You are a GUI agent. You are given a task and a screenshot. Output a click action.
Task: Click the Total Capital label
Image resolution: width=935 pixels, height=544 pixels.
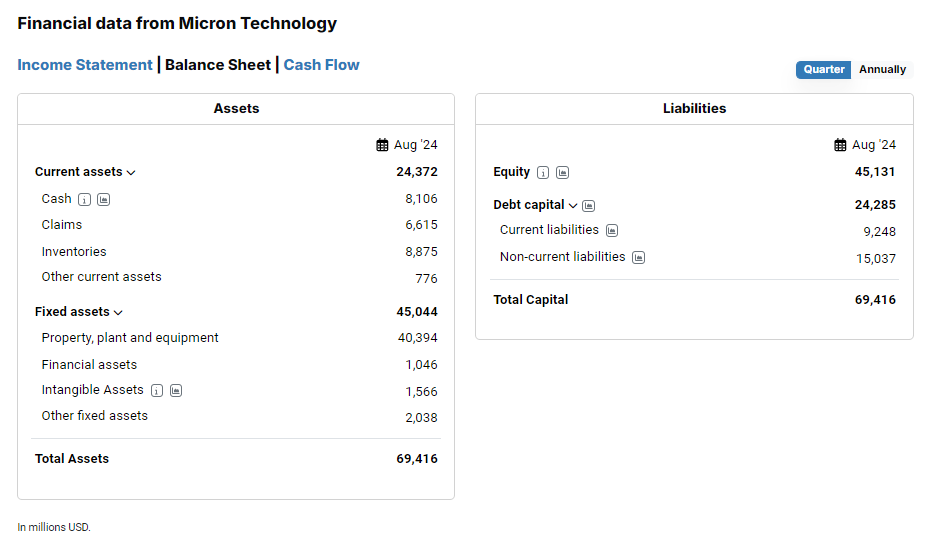coord(531,300)
